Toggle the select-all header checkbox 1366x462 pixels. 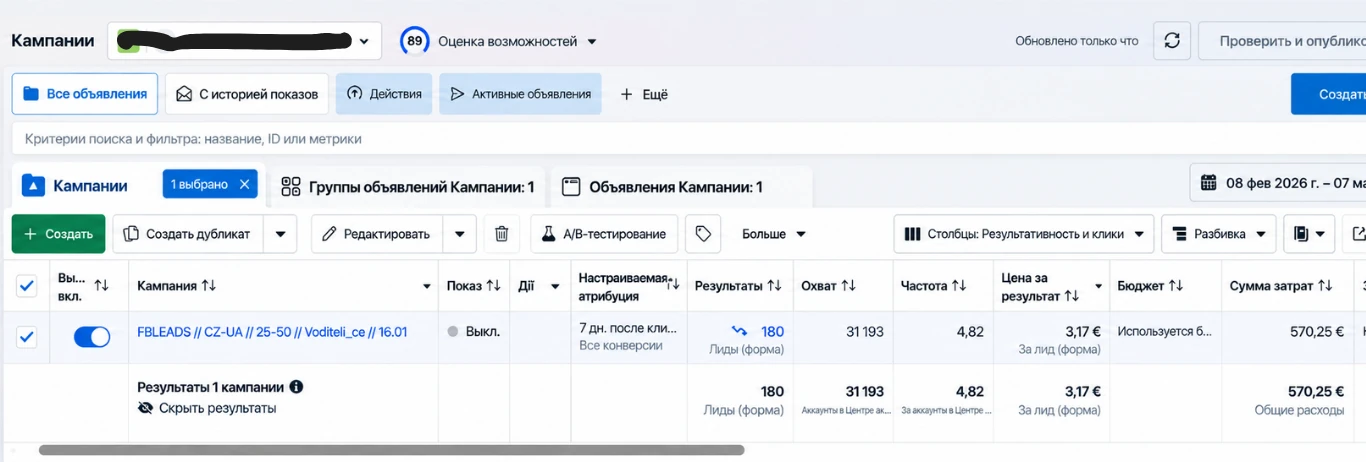[x=27, y=287]
